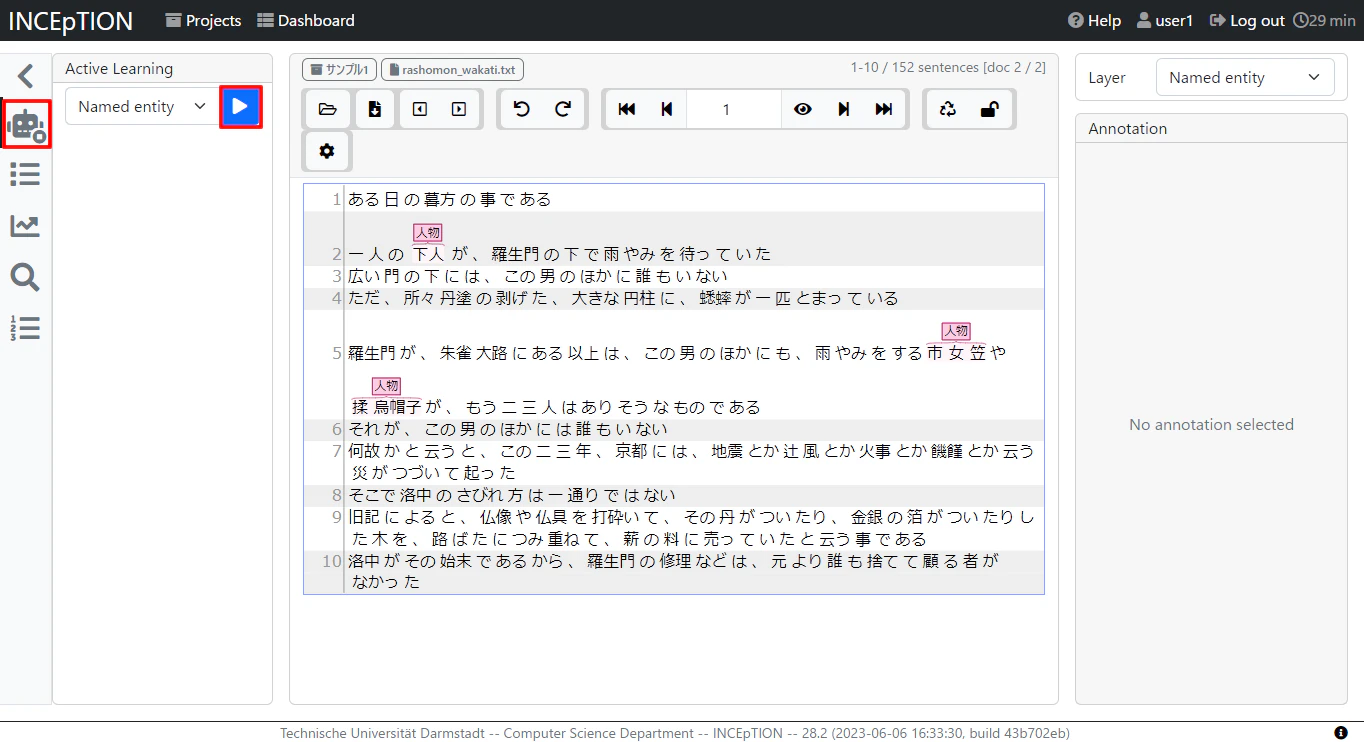Click the word 旧記 in sentence 9
The height and width of the screenshot is (742, 1364).
click(364, 518)
